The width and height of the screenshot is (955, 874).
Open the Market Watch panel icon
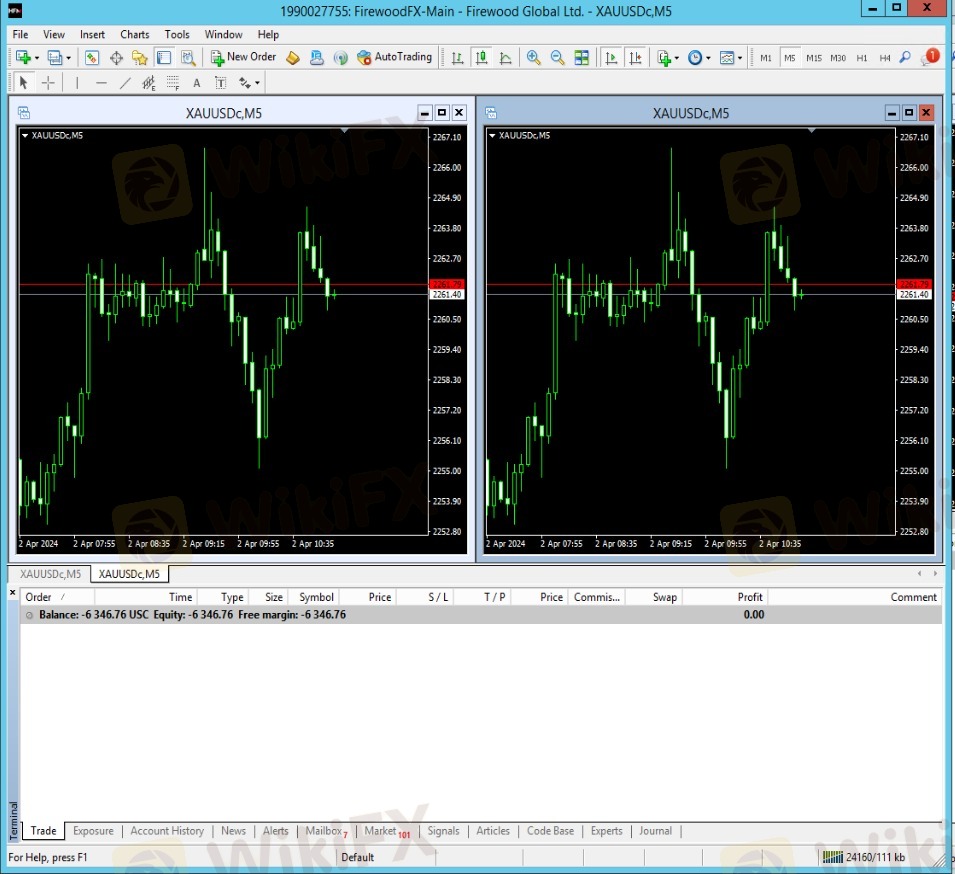[x=92, y=58]
